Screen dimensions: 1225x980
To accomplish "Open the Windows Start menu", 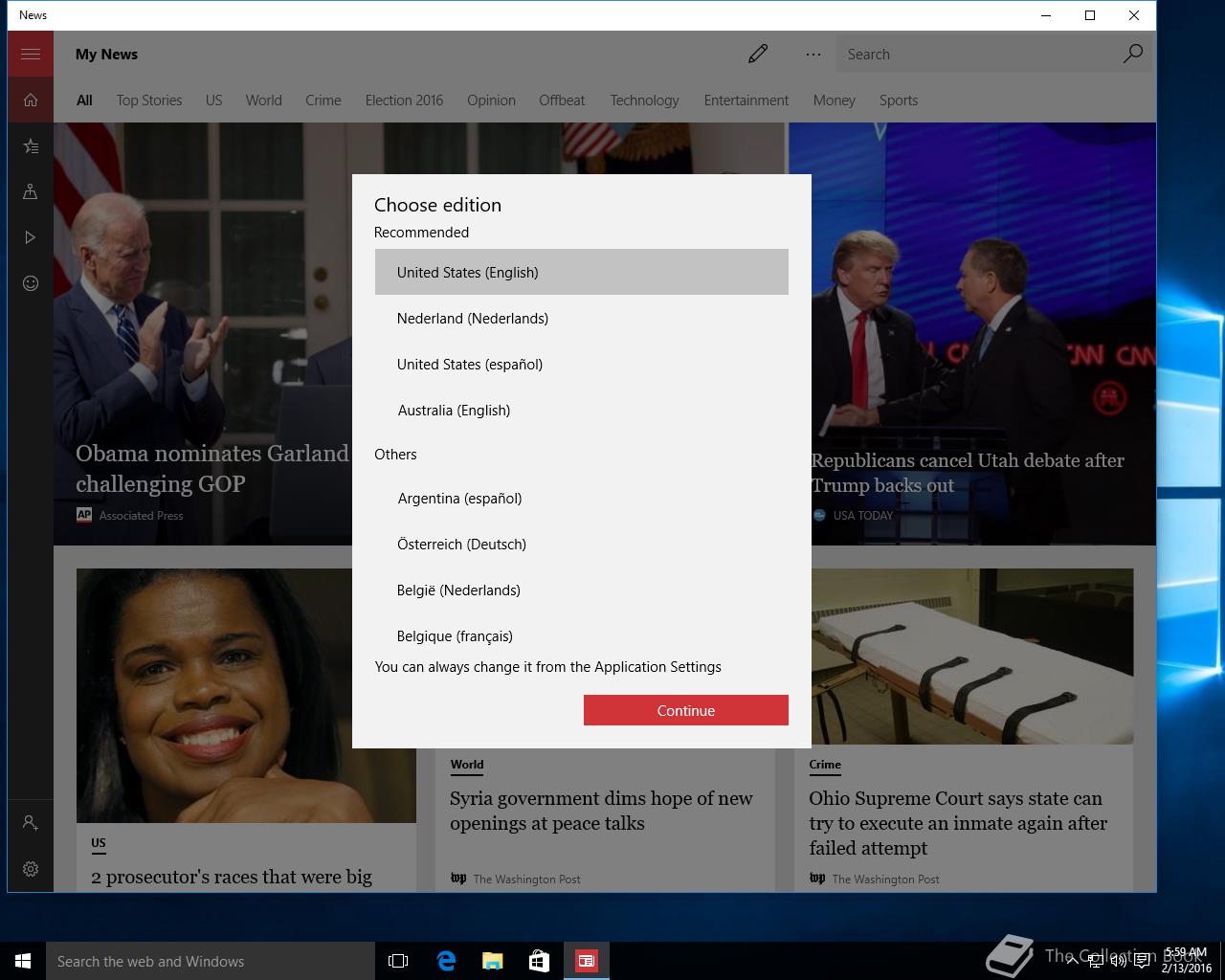I will [23, 961].
